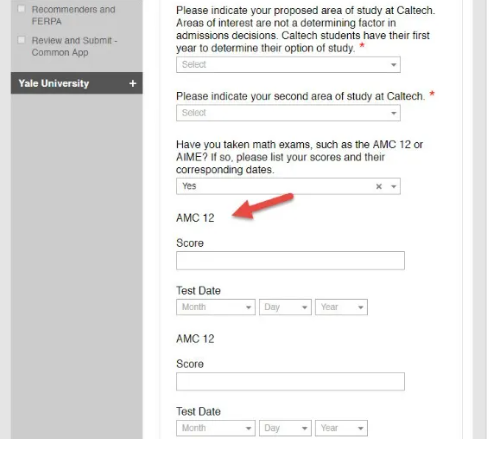Click second AMC 12 Score input field
Screen dimensions: 489x451
[x=290, y=381]
